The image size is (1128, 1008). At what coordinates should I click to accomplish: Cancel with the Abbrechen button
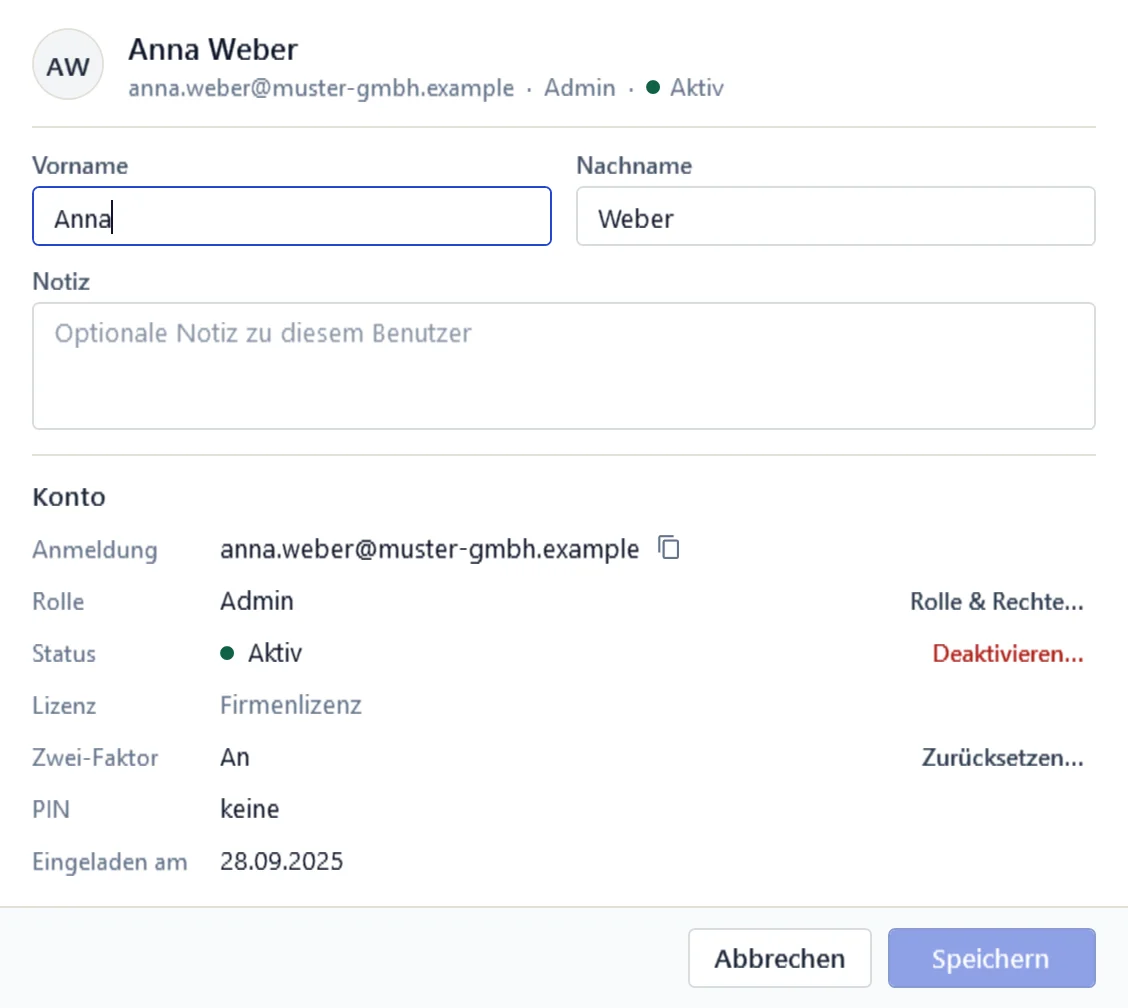click(x=780, y=958)
